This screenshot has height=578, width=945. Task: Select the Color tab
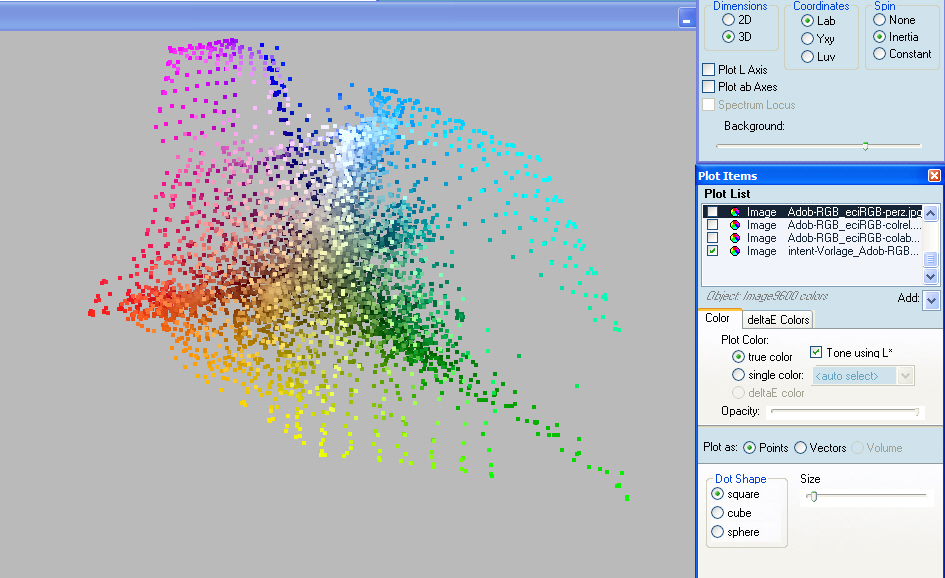coord(717,319)
